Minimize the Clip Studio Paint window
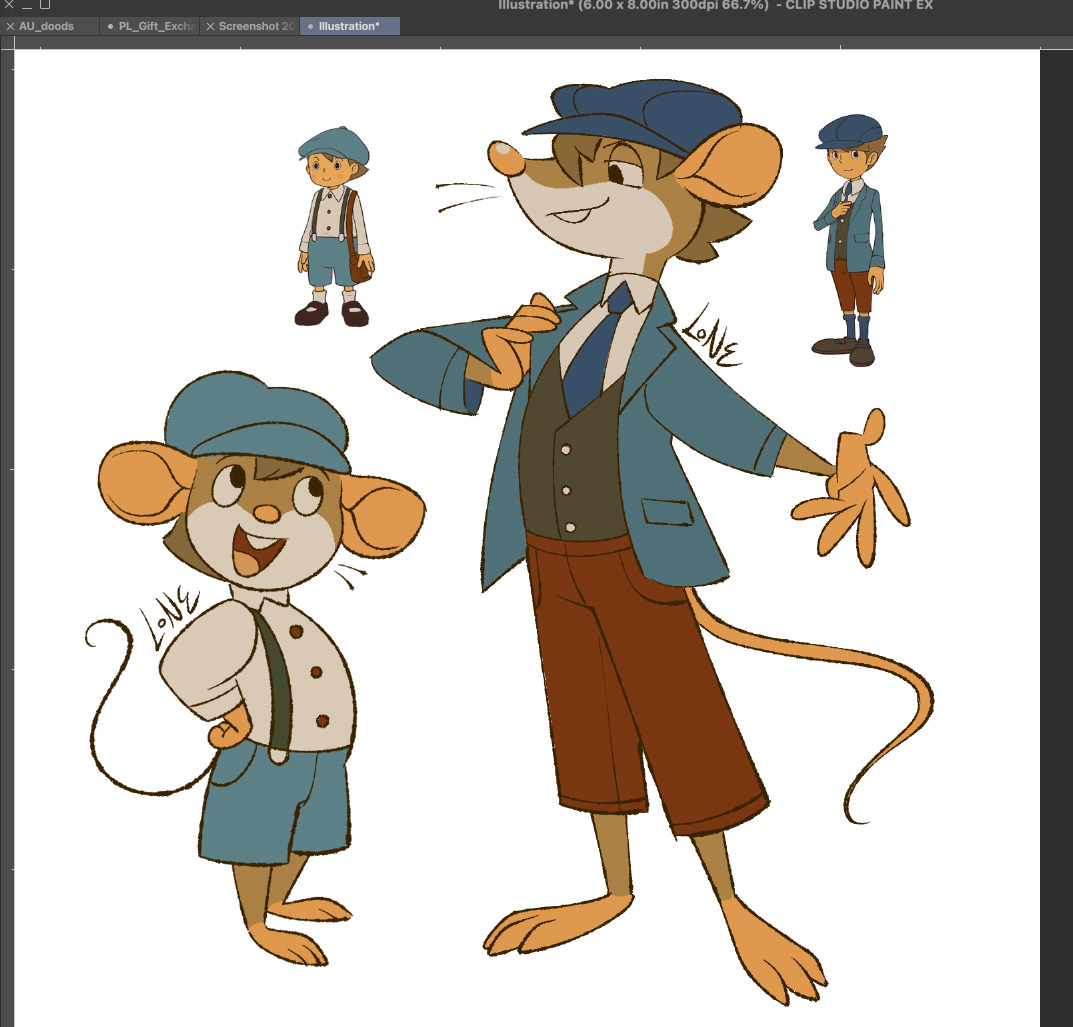Viewport: 1073px width, 1027px height. pos(27,5)
